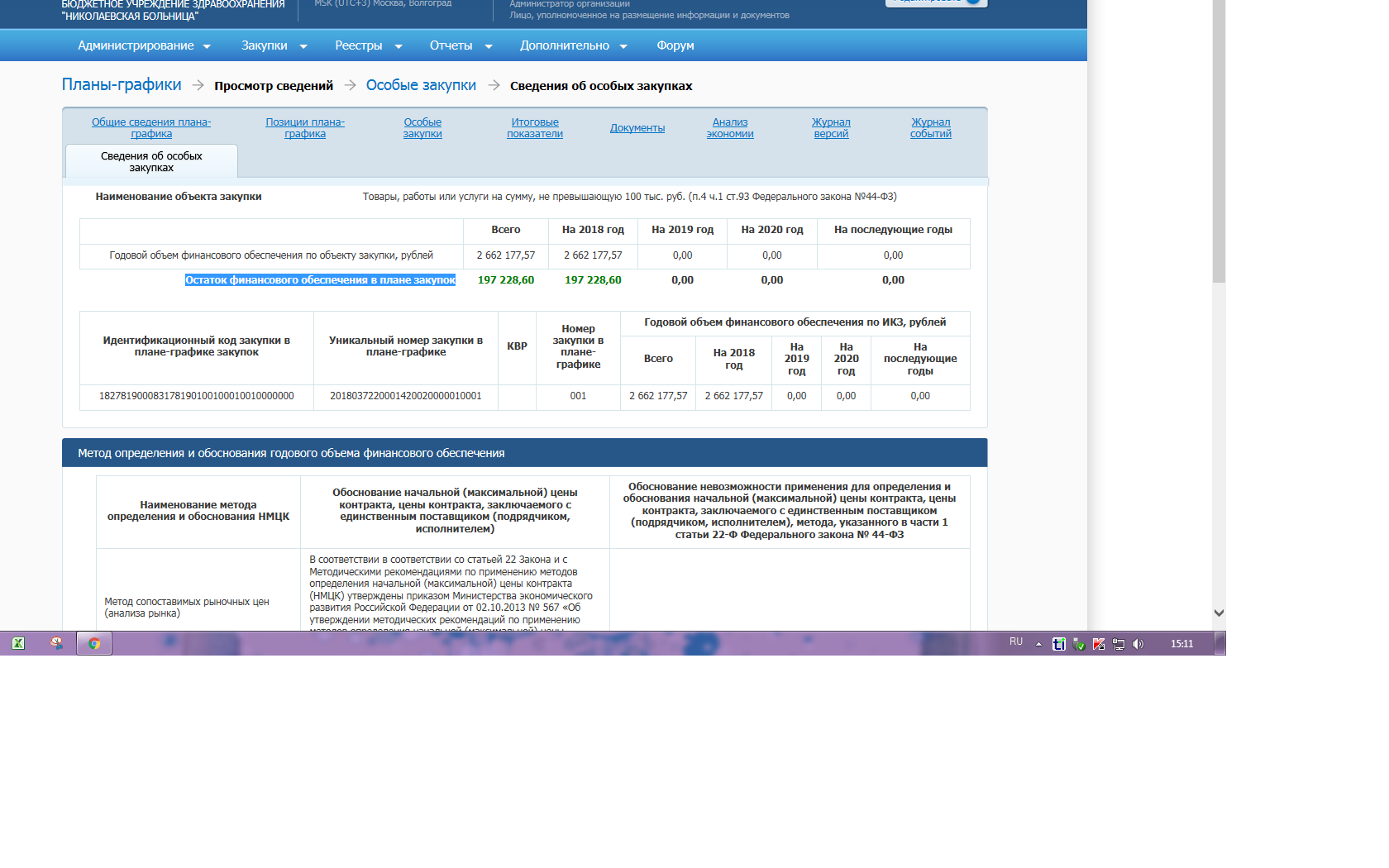Viewport: 1389px width, 868px height.
Task: Open the Реестры menu
Action: 369,45
